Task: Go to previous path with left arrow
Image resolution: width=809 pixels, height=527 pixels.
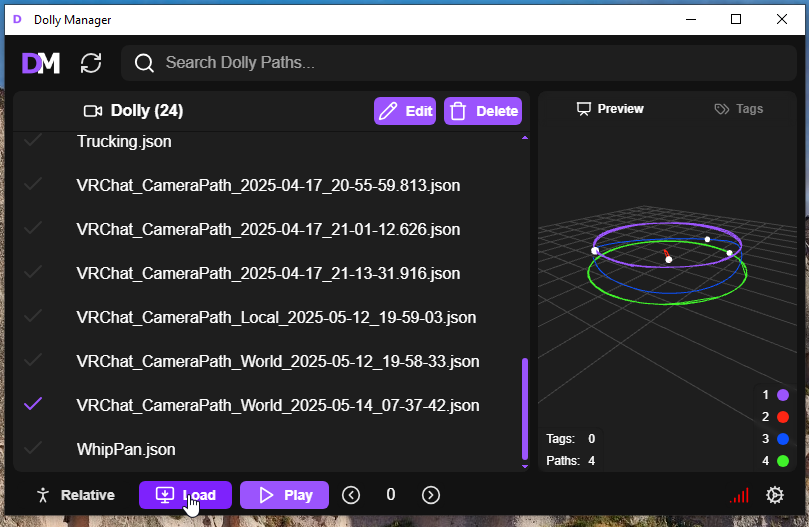Action: [351, 495]
